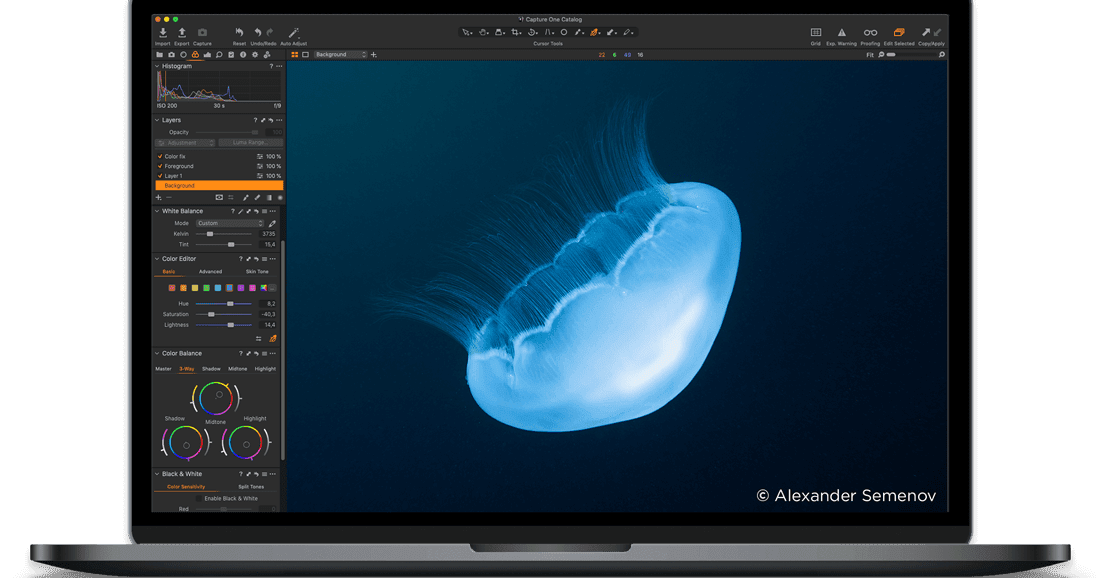Reset adjustments with the Reset icon
This screenshot has width=1100, height=578.
tap(239, 33)
